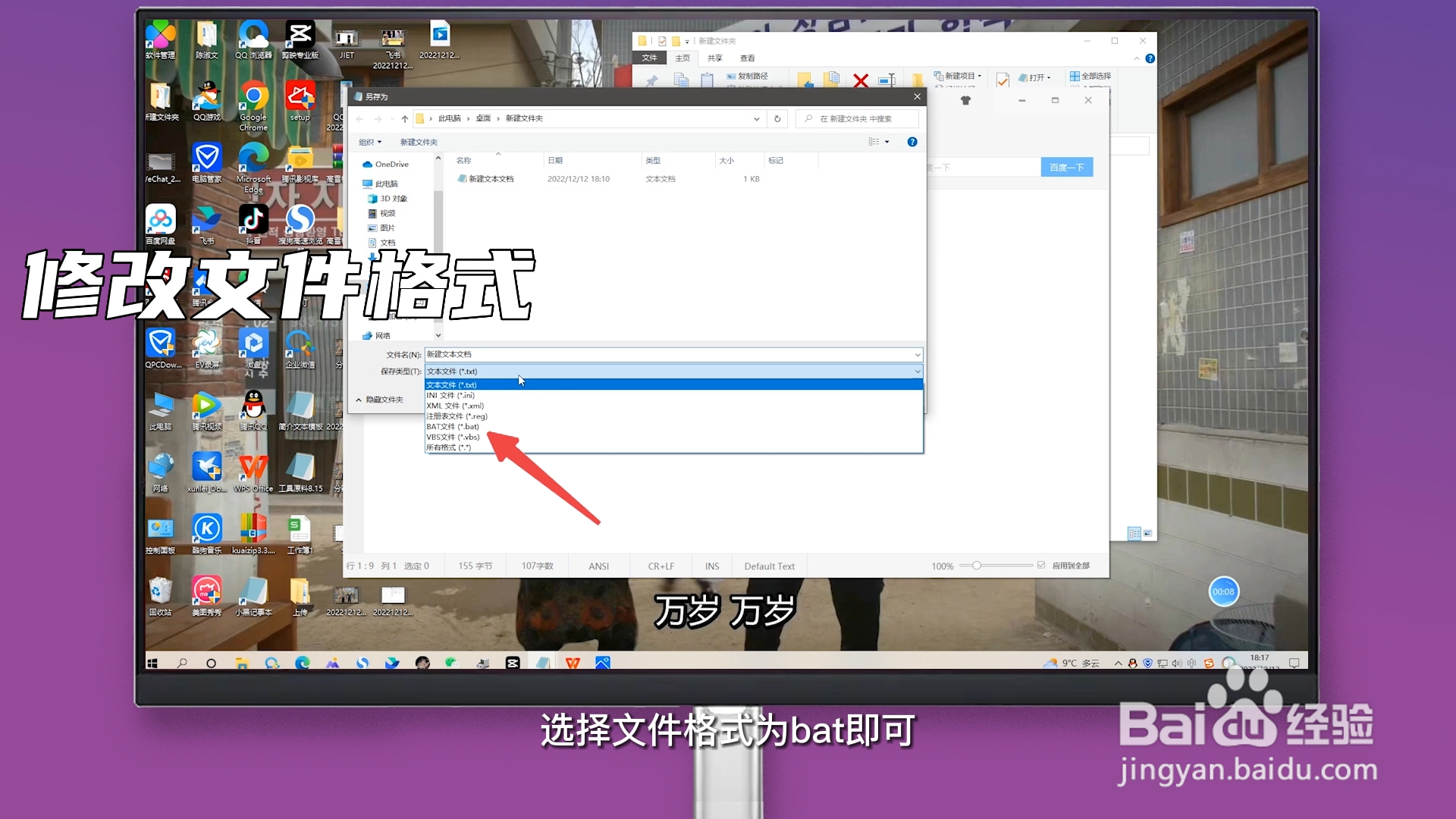Screen dimensions: 1456x819
Task: Open the 回收站 recycle bin icon
Action: click(160, 597)
